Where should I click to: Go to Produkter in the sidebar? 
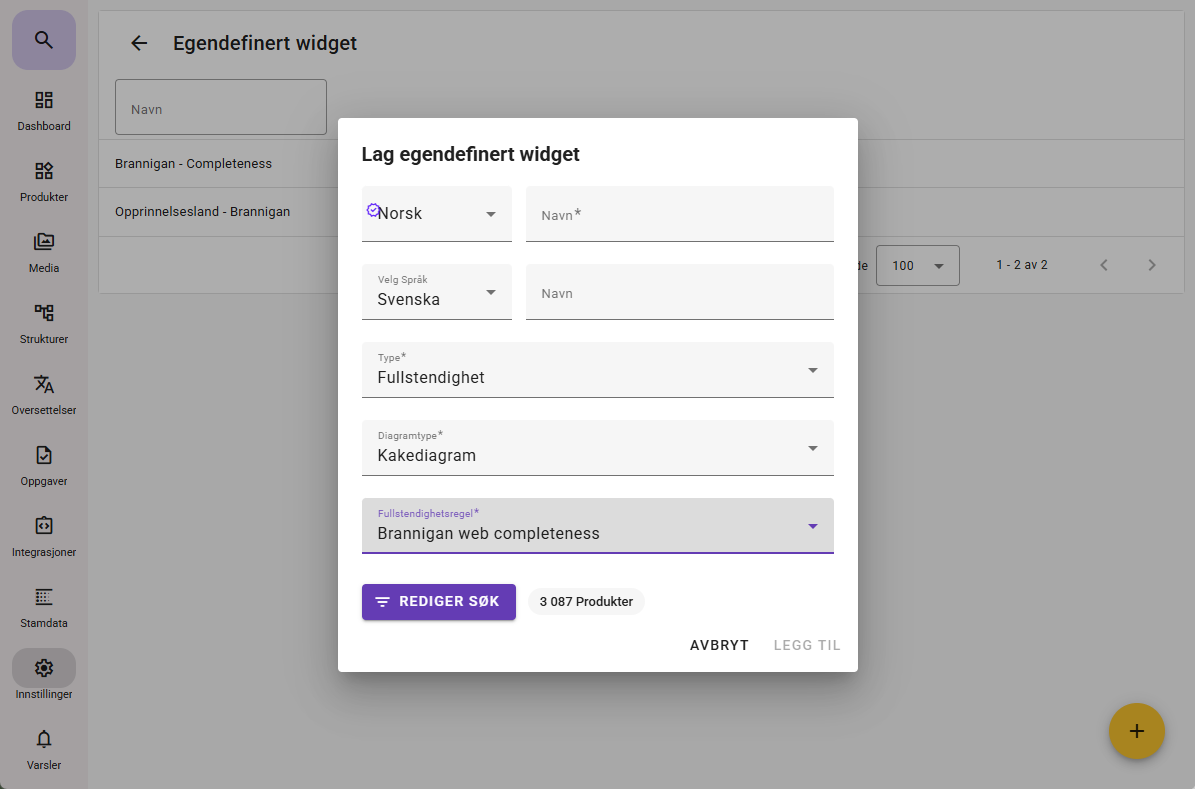(44, 172)
